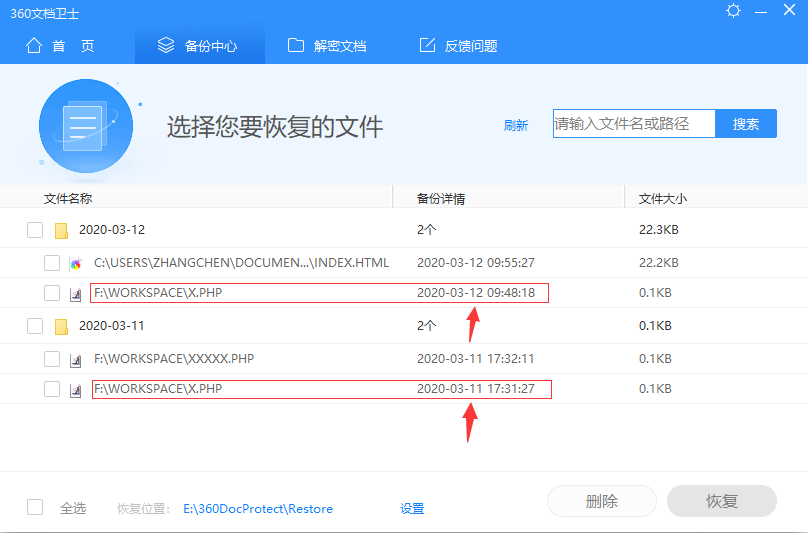Click the XXXXX.PHP file icon

coord(76,359)
